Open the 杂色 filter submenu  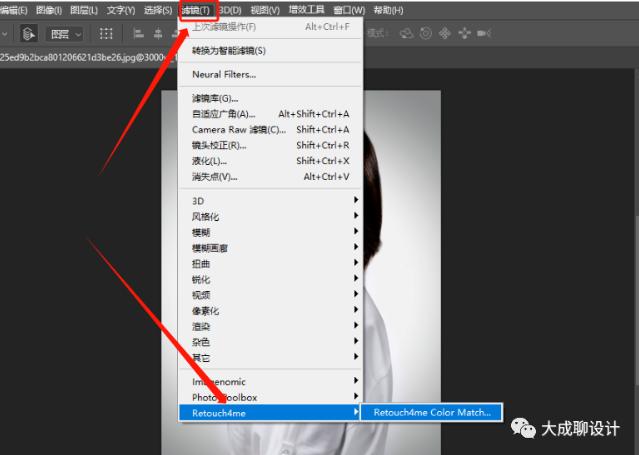pyautogui.click(x=271, y=342)
